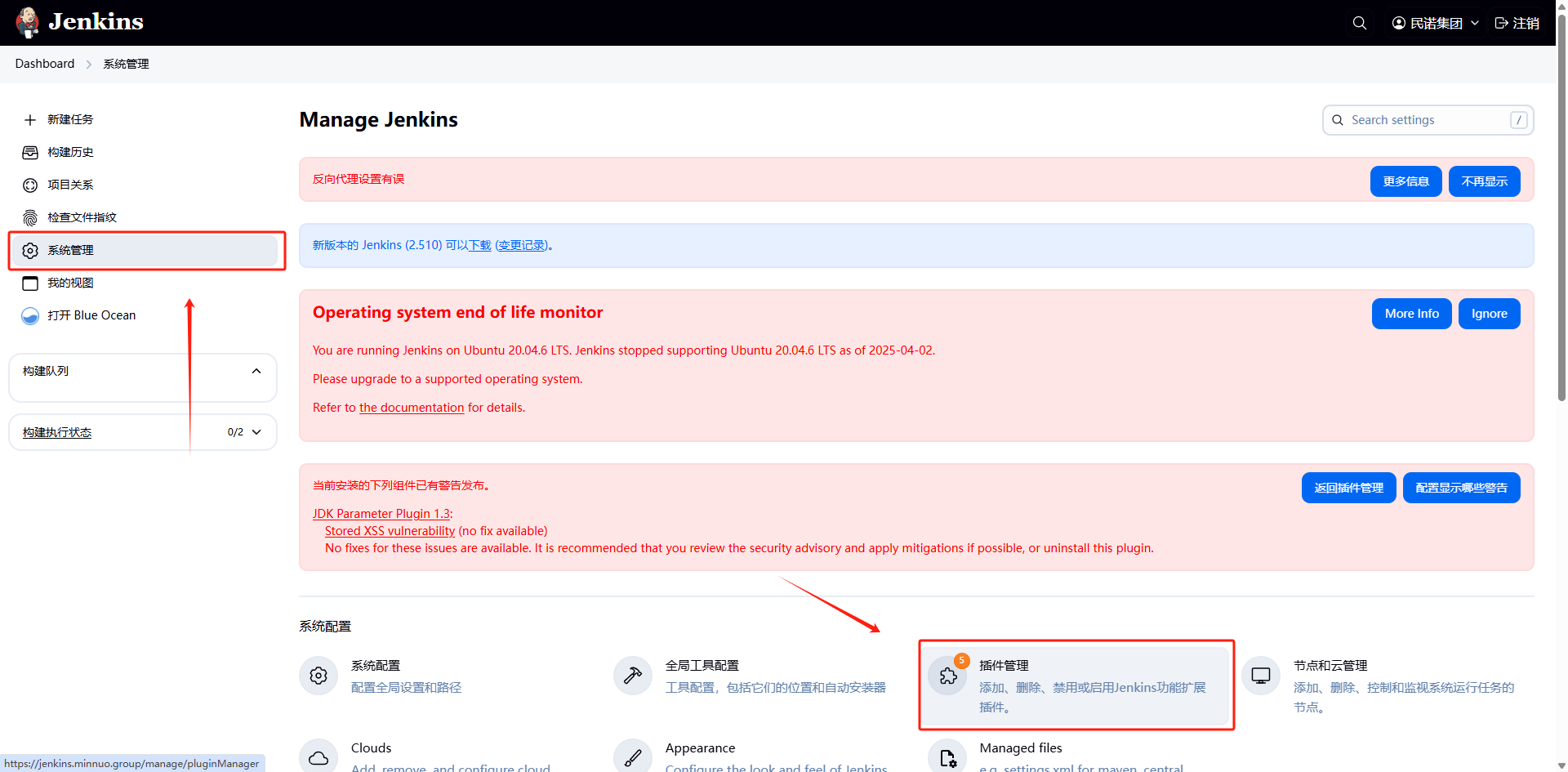Screen dimensions: 1568x772
Task: Click the Appearance paintbrush icon
Action: pyautogui.click(x=633, y=758)
